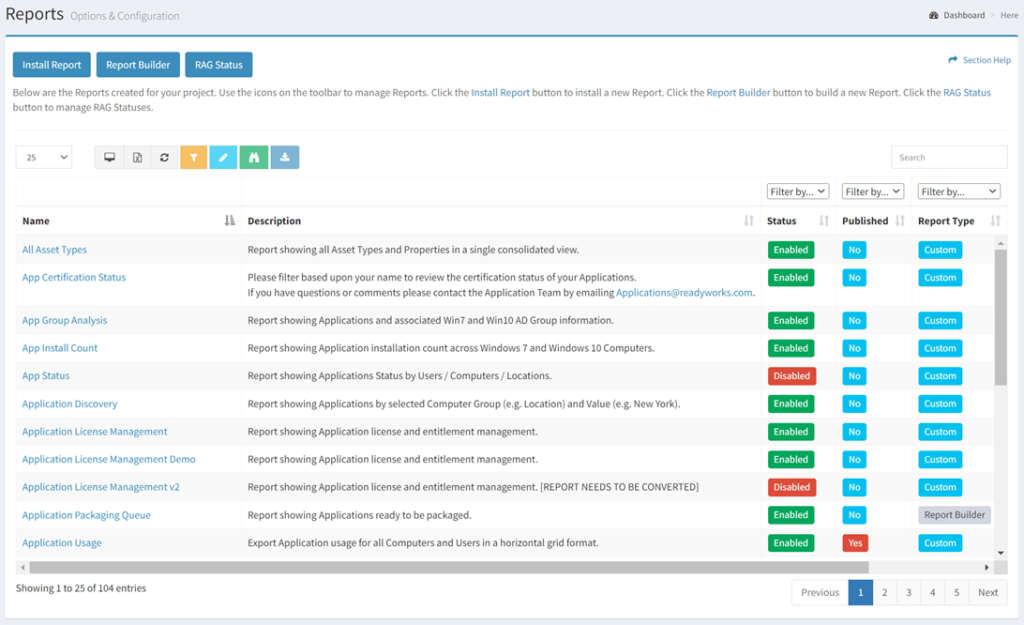Select the blue pencil edit icon
1024x625 pixels.
pos(223,157)
